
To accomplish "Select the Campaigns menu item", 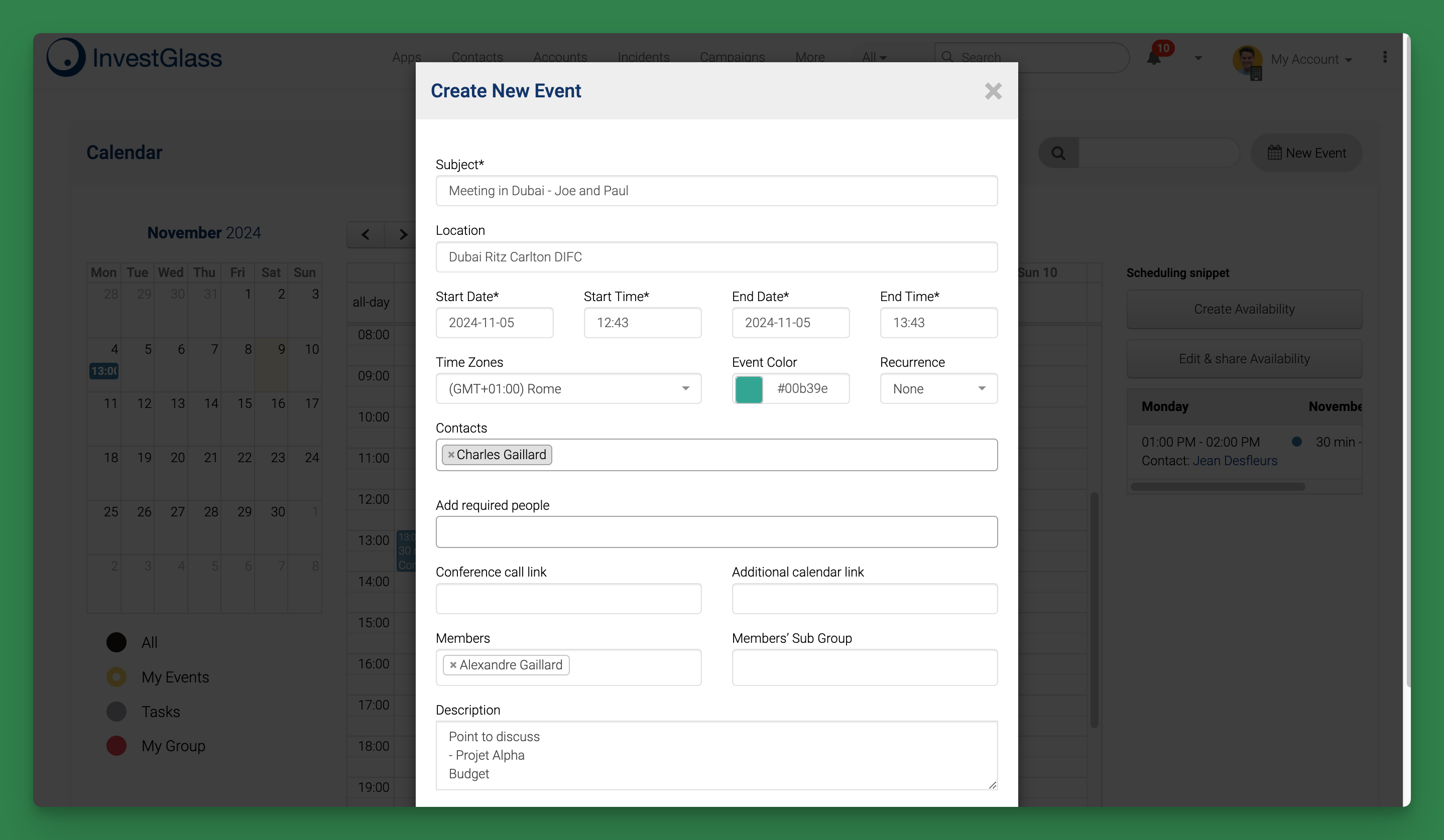I will (x=732, y=57).
